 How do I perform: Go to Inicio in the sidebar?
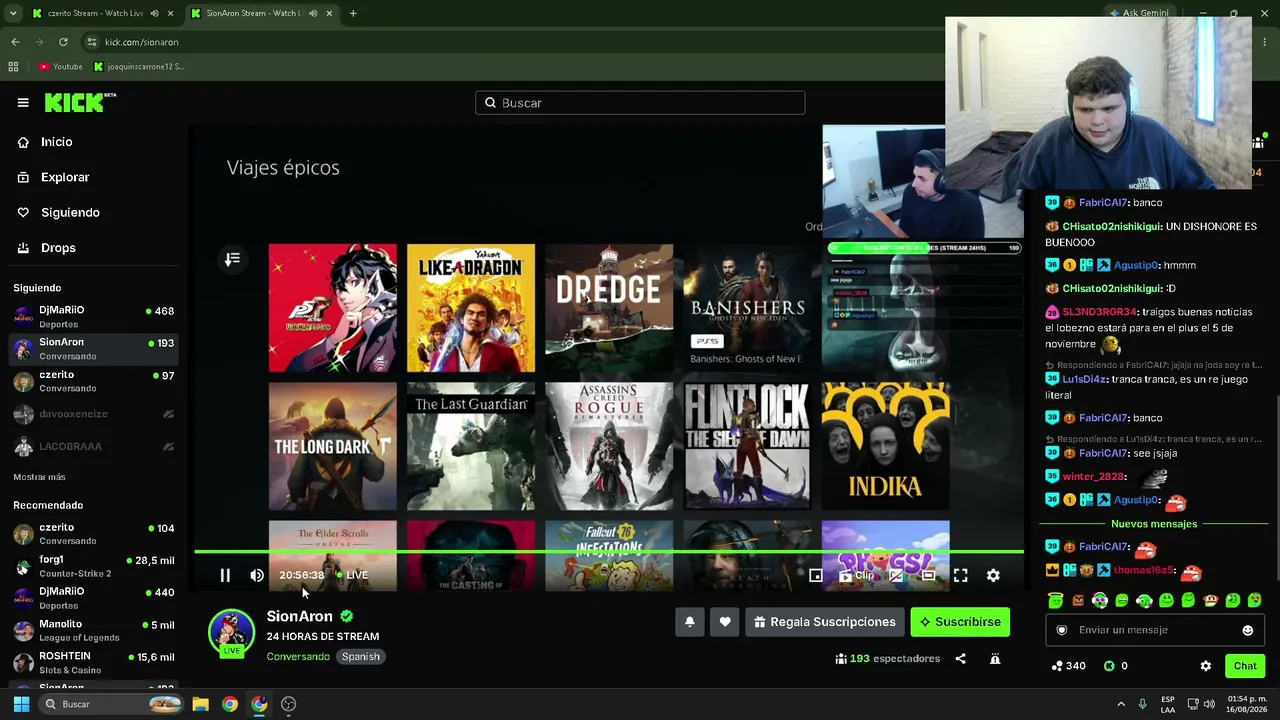point(57,142)
